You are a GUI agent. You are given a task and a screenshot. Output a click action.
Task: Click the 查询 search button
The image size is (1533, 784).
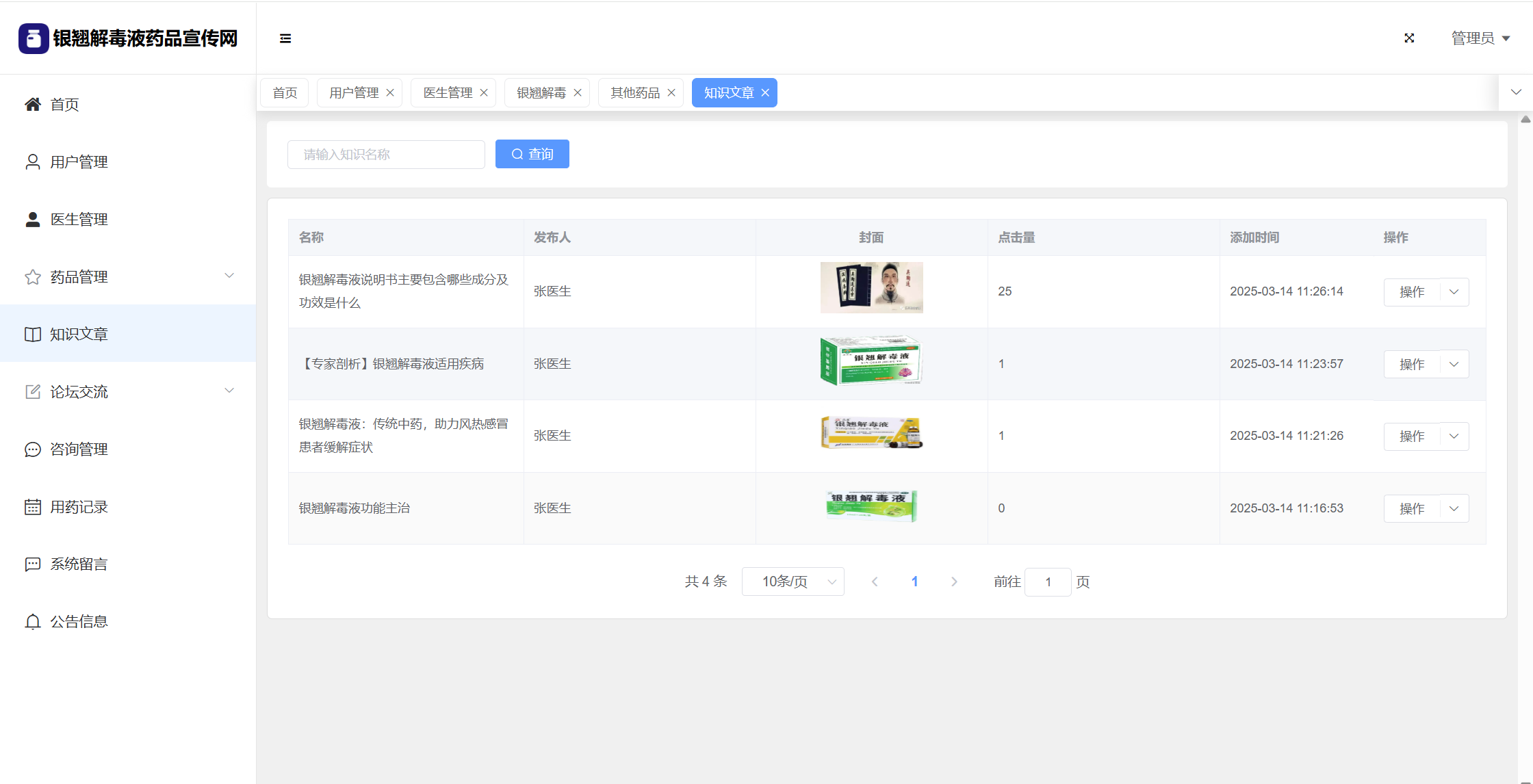pos(532,155)
